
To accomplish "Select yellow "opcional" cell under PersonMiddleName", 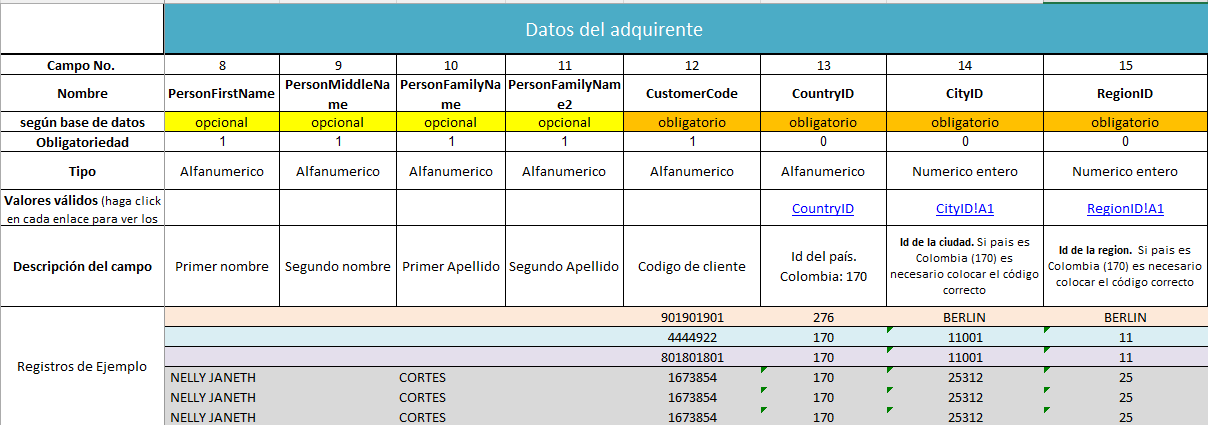I will point(337,123).
